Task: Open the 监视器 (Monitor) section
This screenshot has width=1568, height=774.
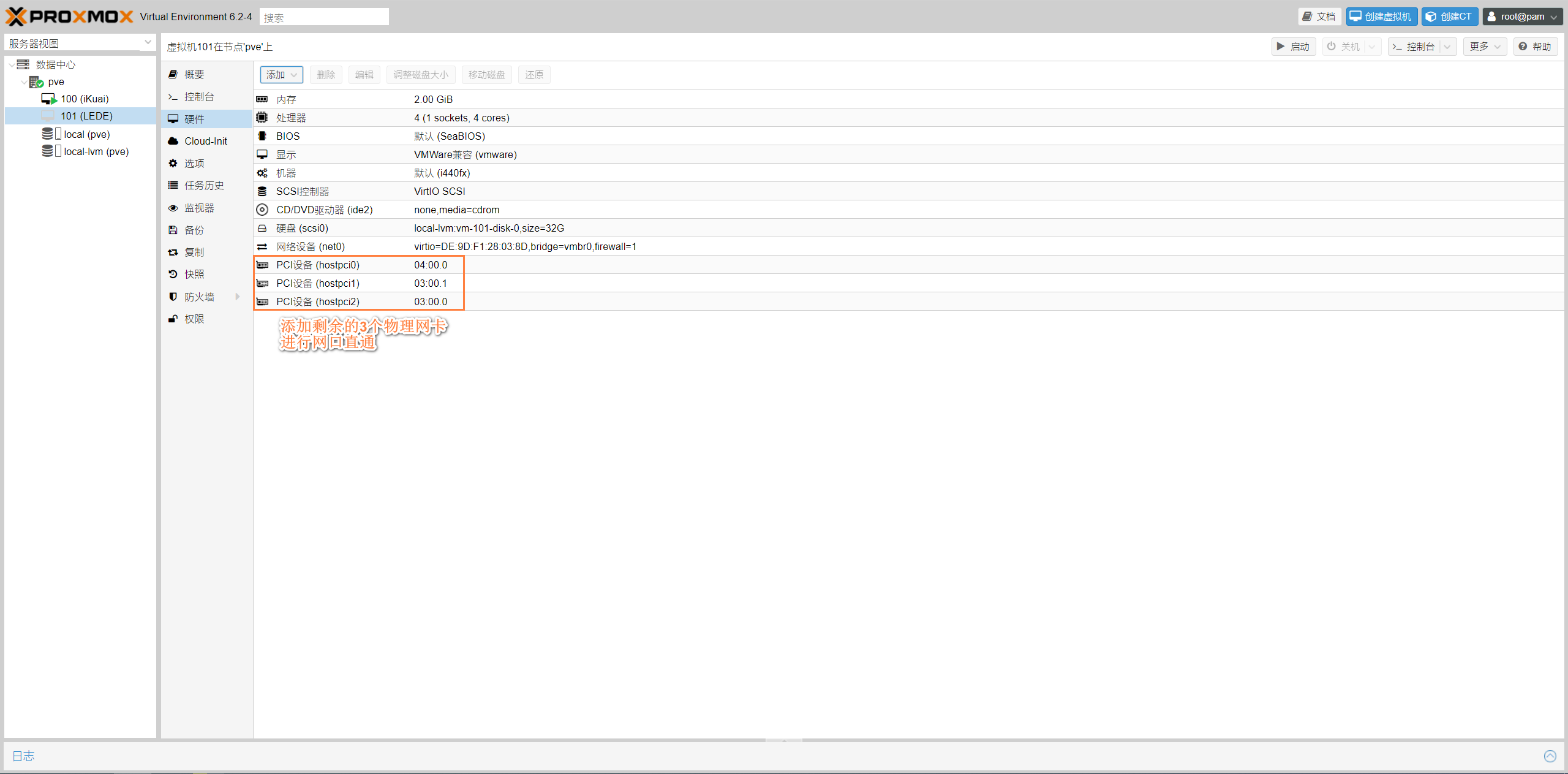Action: [199, 208]
